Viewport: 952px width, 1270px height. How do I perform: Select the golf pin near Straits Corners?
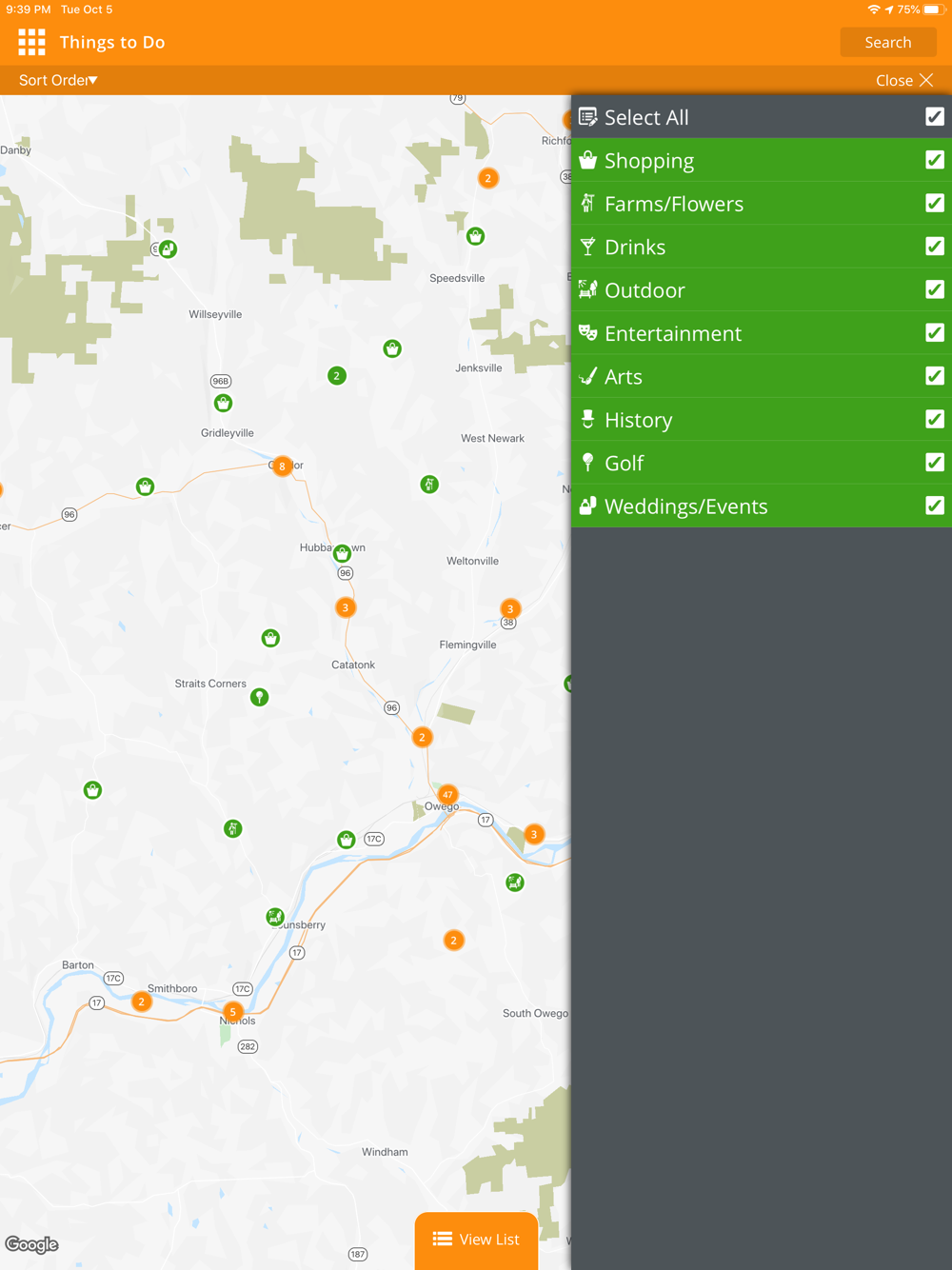(259, 697)
